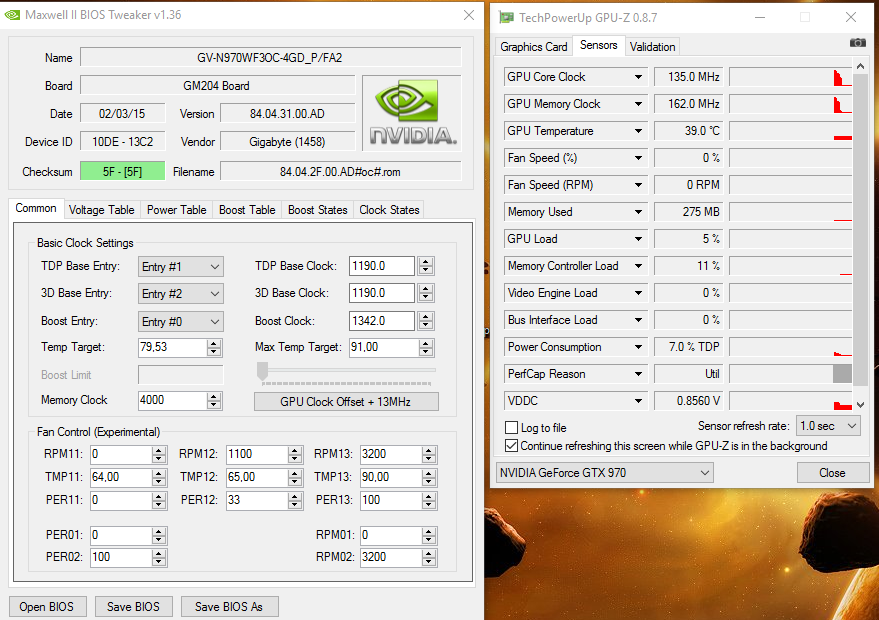Expand the Power Consumption sensor dropdown
Screen dimensions: 879x620
tap(638, 347)
